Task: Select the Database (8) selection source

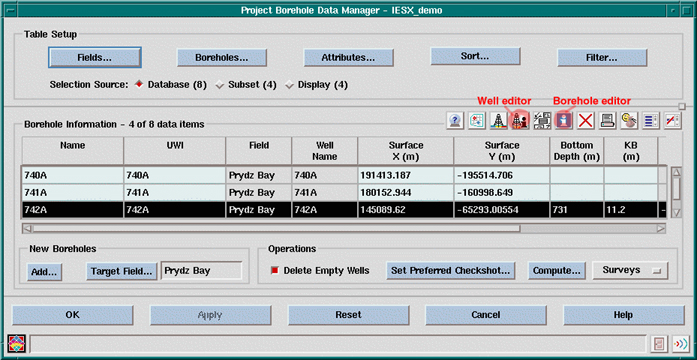Action: point(172,84)
